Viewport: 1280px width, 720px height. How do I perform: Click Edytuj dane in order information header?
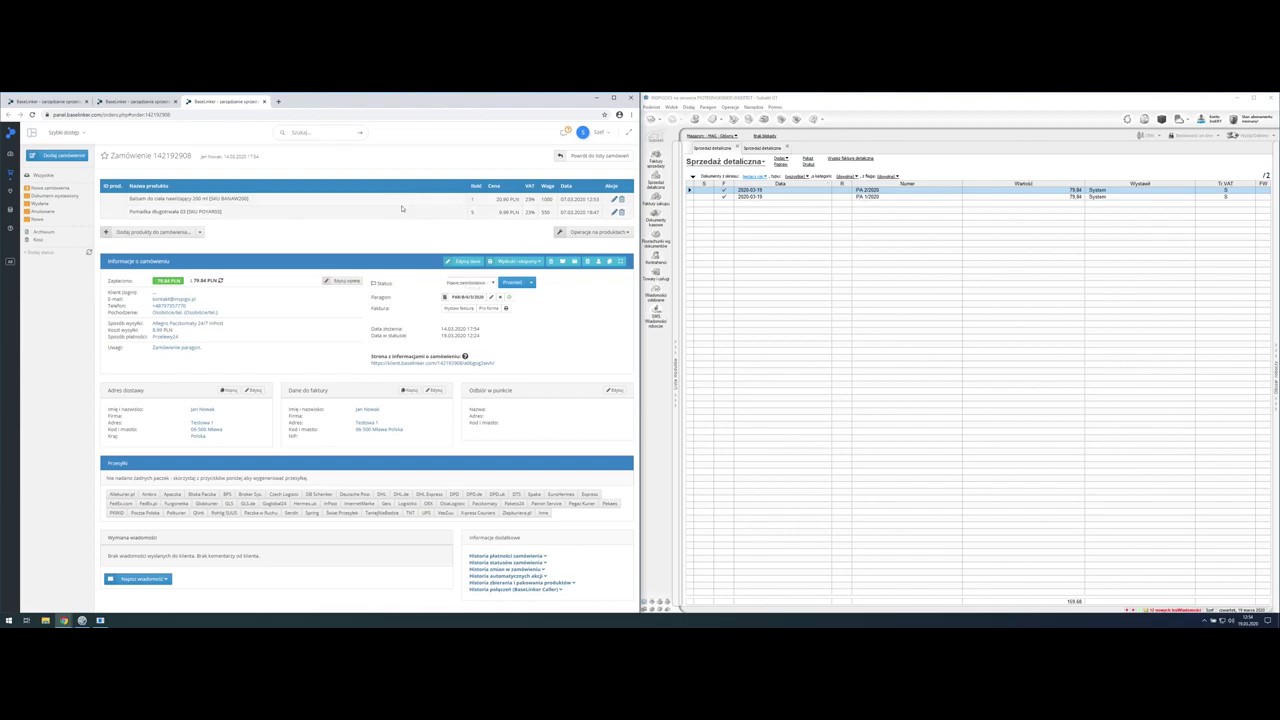tap(463, 261)
